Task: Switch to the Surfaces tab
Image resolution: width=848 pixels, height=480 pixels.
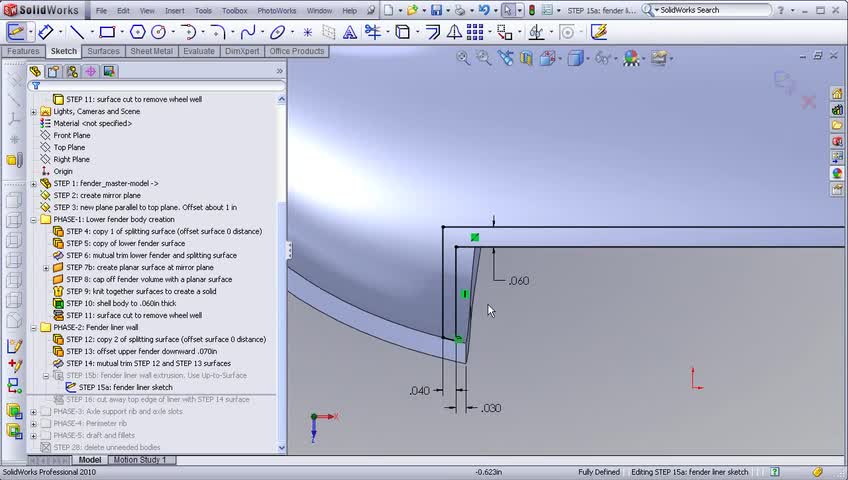Action: 103,51
